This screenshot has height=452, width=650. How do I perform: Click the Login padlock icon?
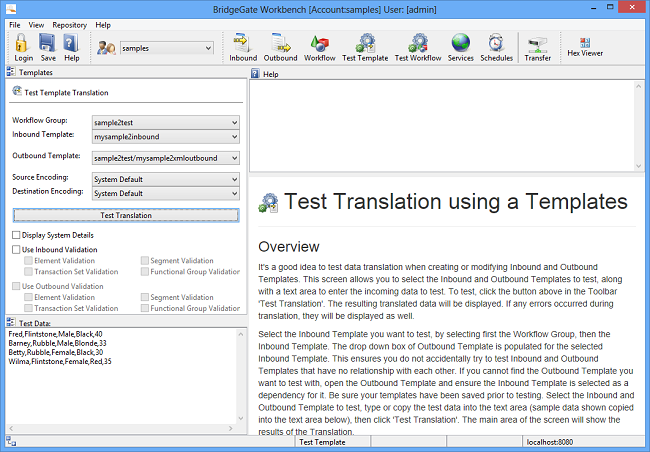point(22,43)
